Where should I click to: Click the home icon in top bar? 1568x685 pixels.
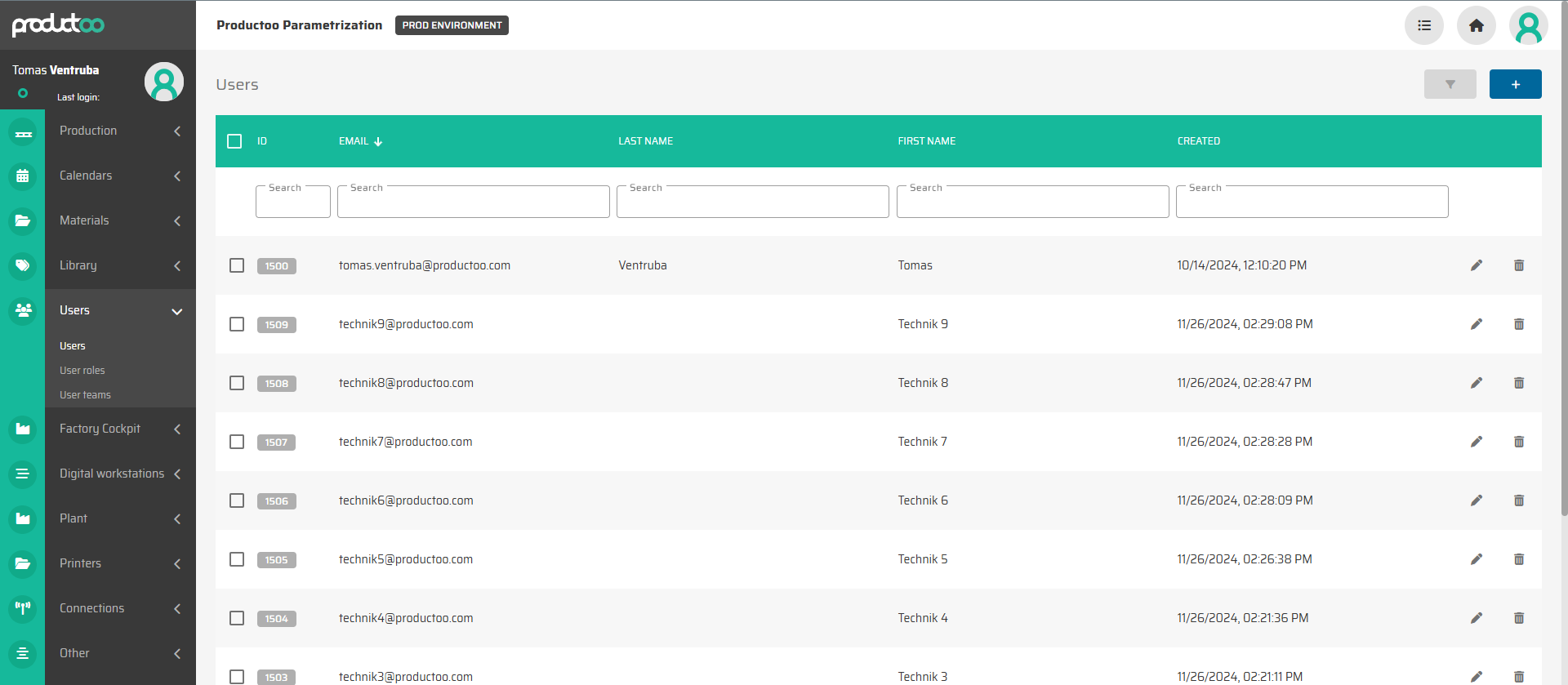[1476, 25]
